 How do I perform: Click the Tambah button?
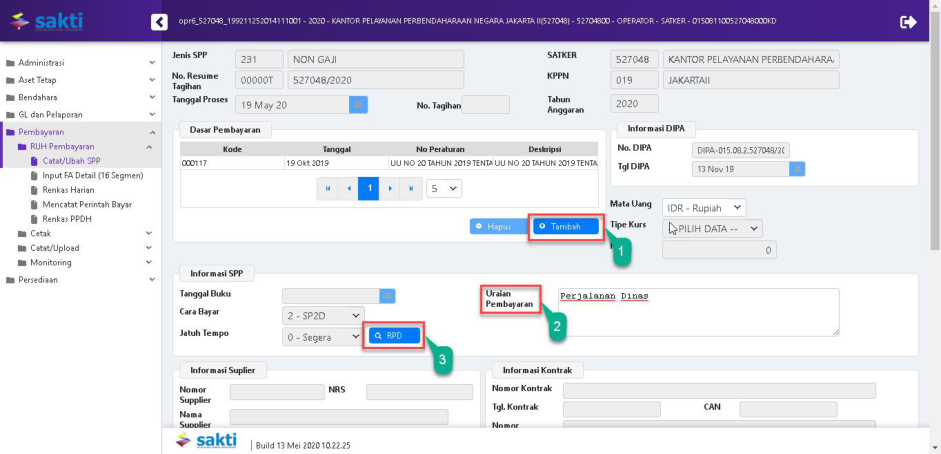tap(566, 227)
